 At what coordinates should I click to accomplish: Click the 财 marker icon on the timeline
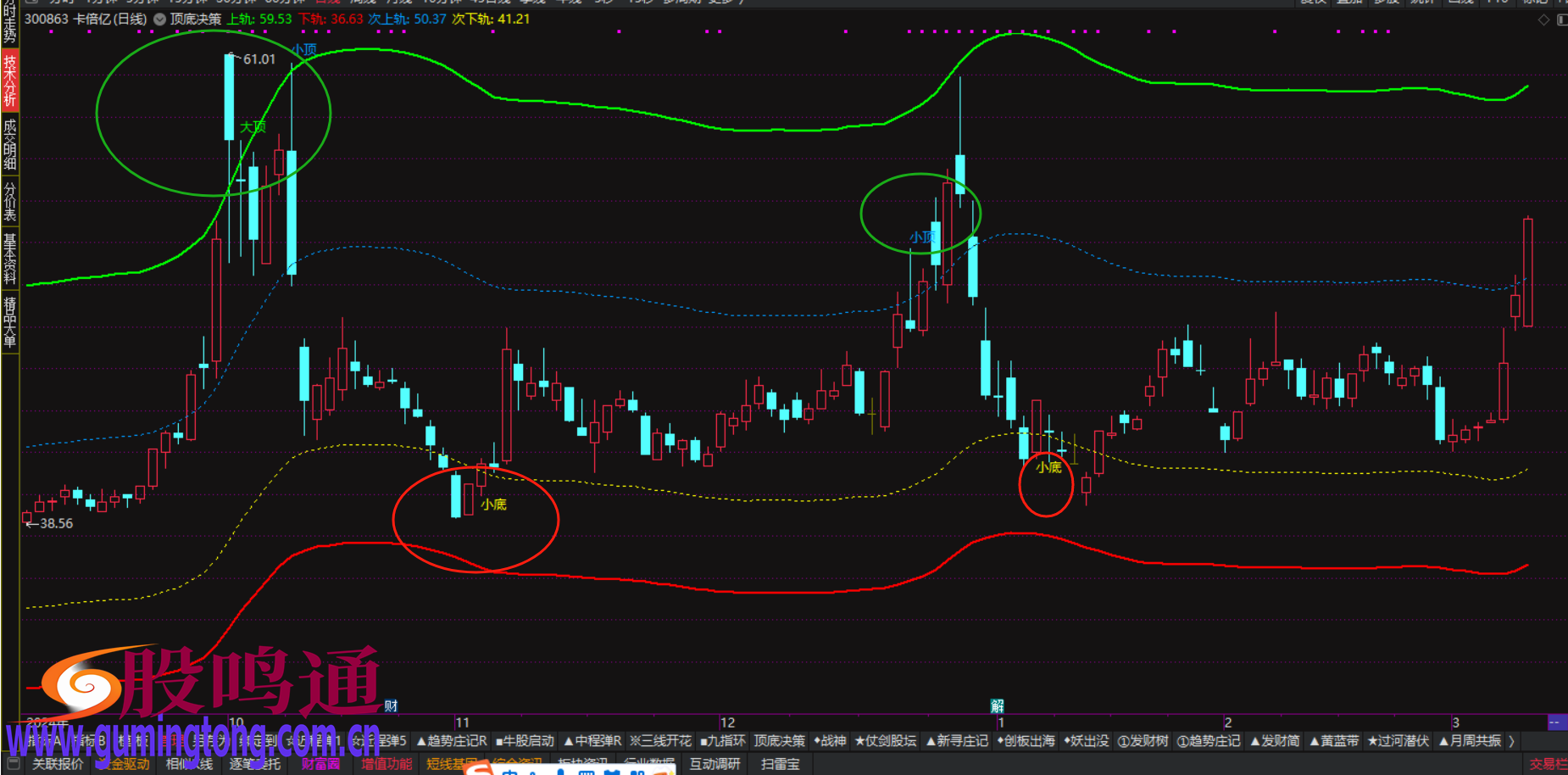pos(391,705)
